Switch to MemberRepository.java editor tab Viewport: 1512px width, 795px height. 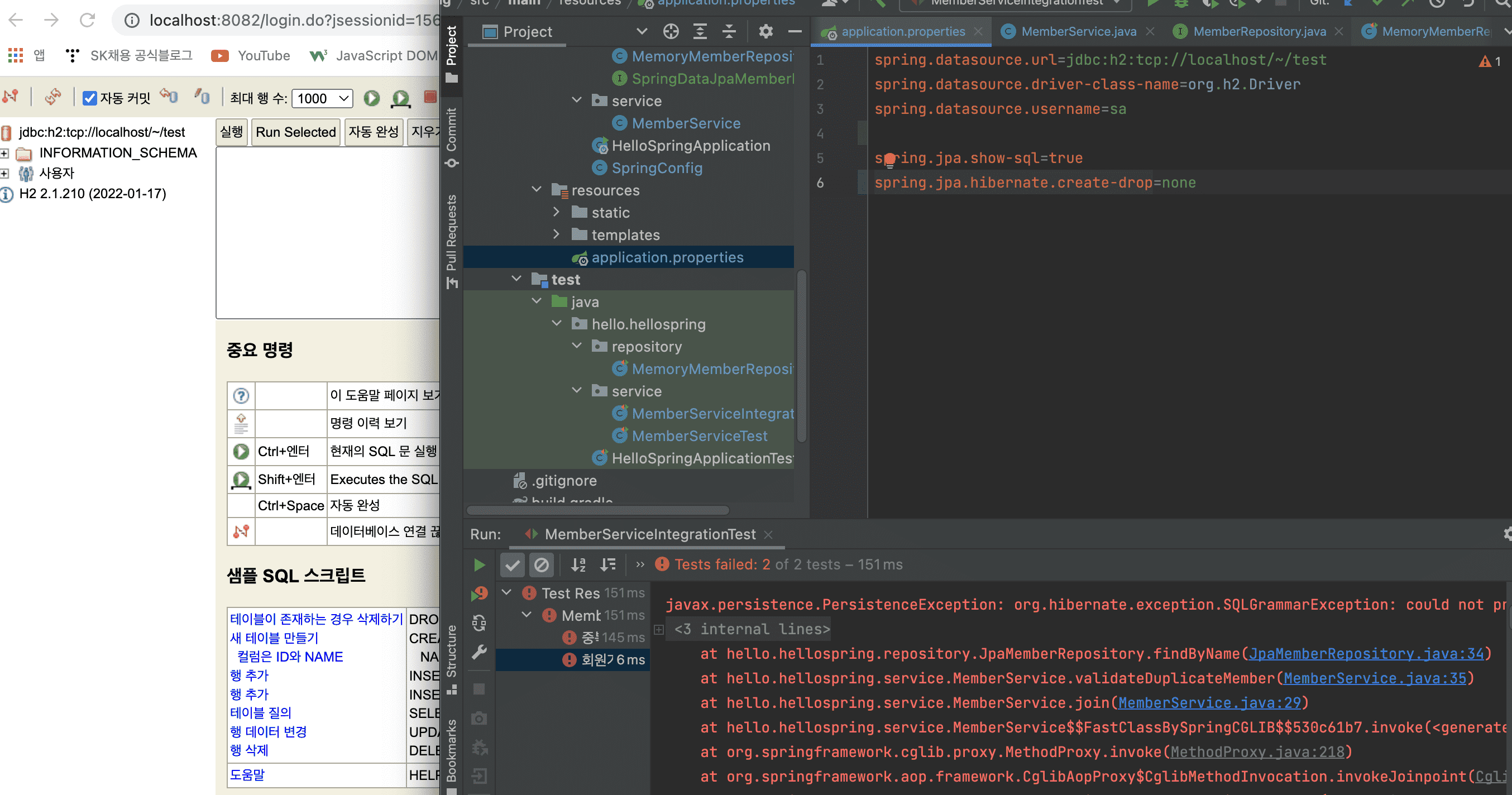click(x=1259, y=32)
